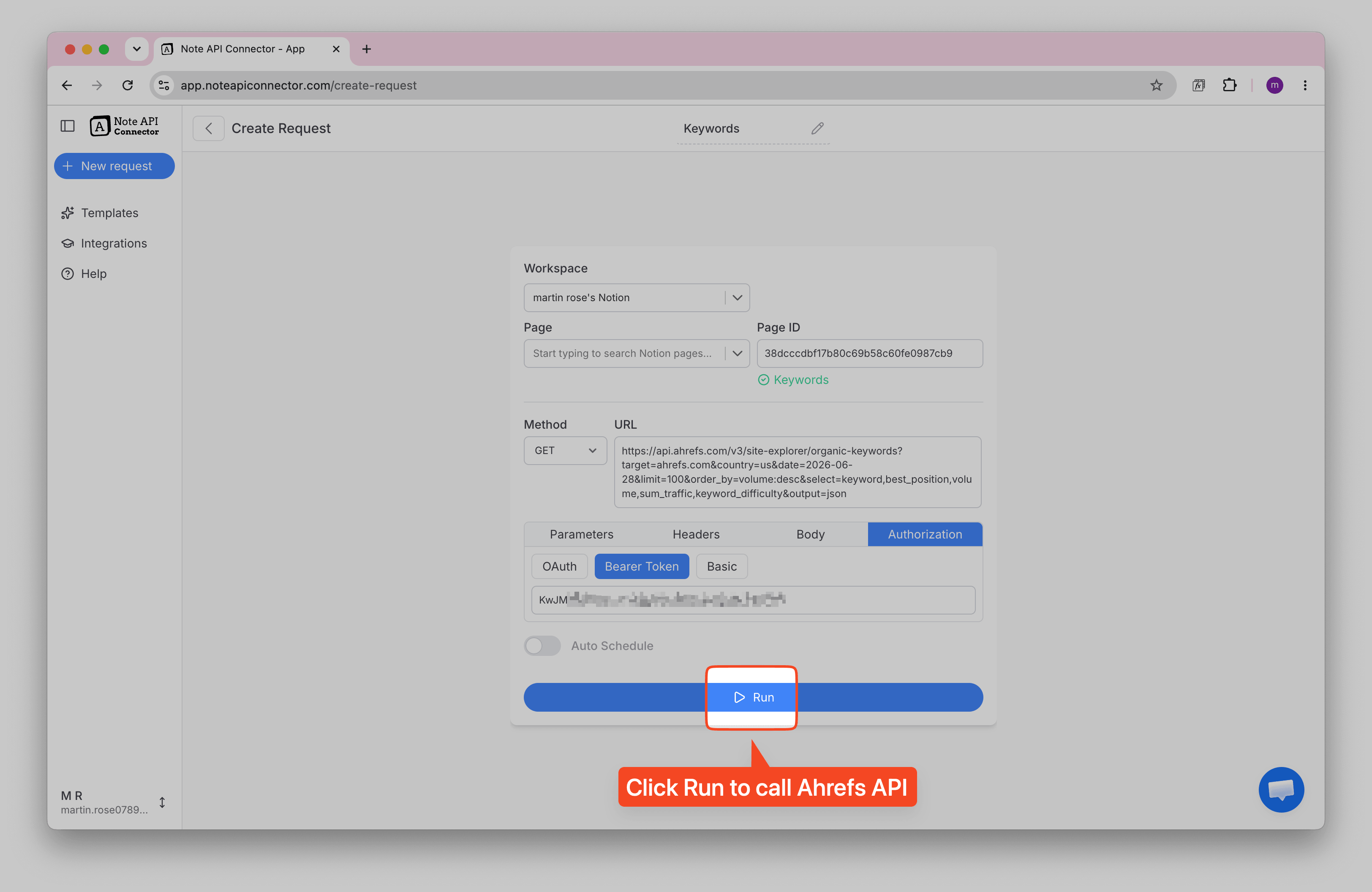Switch to the Parameters tab
Screen dimensions: 1372x892
click(x=581, y=534)
